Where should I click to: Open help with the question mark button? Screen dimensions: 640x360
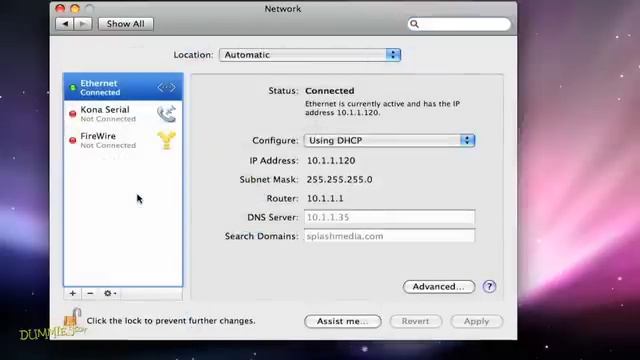[x=489, y=287]
